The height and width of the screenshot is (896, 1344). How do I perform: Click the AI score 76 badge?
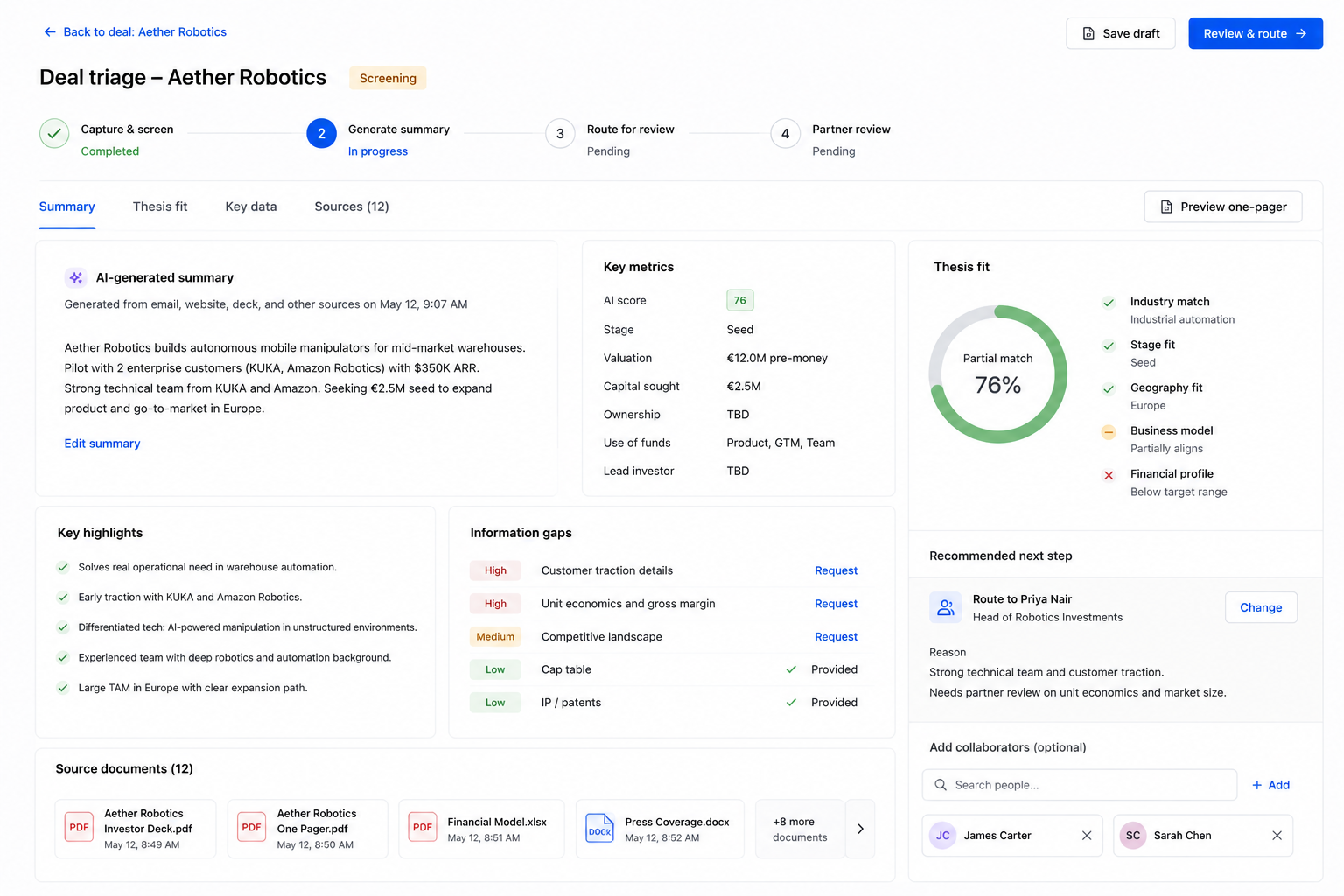[740, 300]
